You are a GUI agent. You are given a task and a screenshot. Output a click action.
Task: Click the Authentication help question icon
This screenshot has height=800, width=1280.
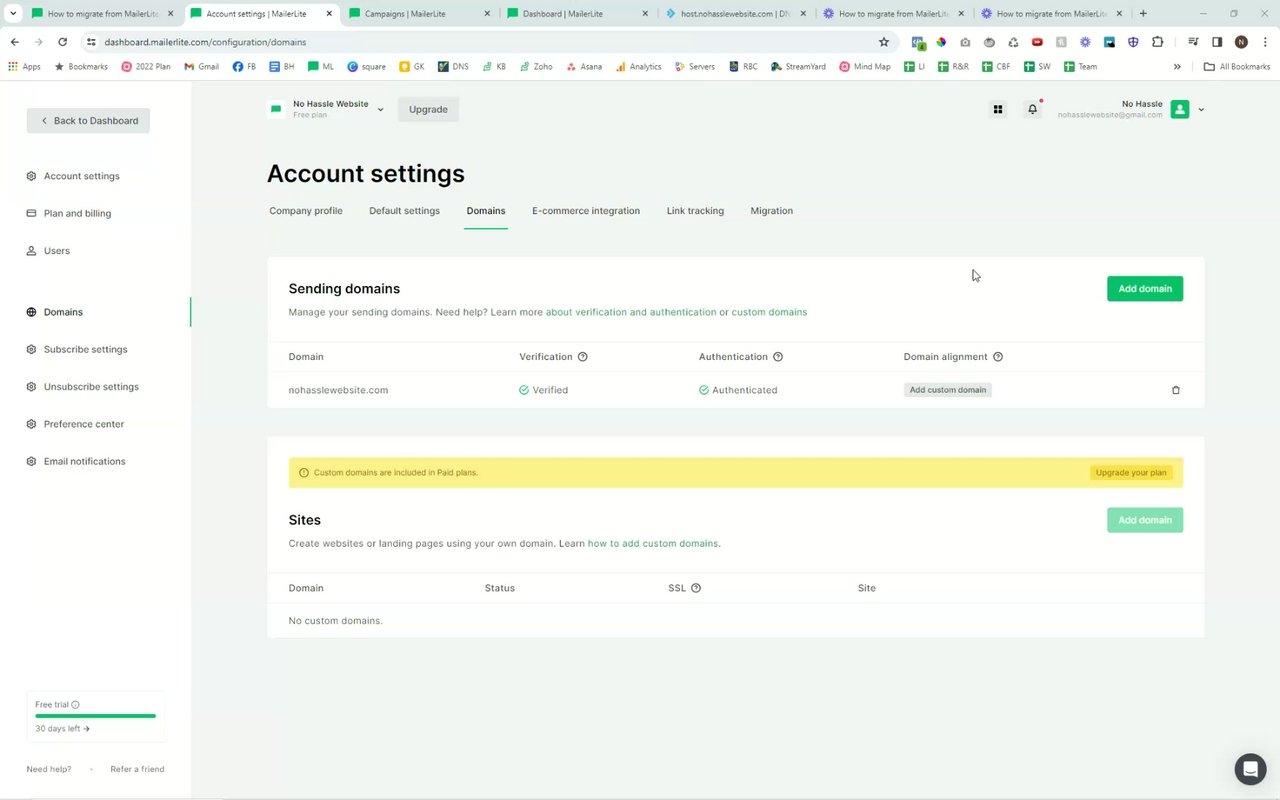point(778,357)
